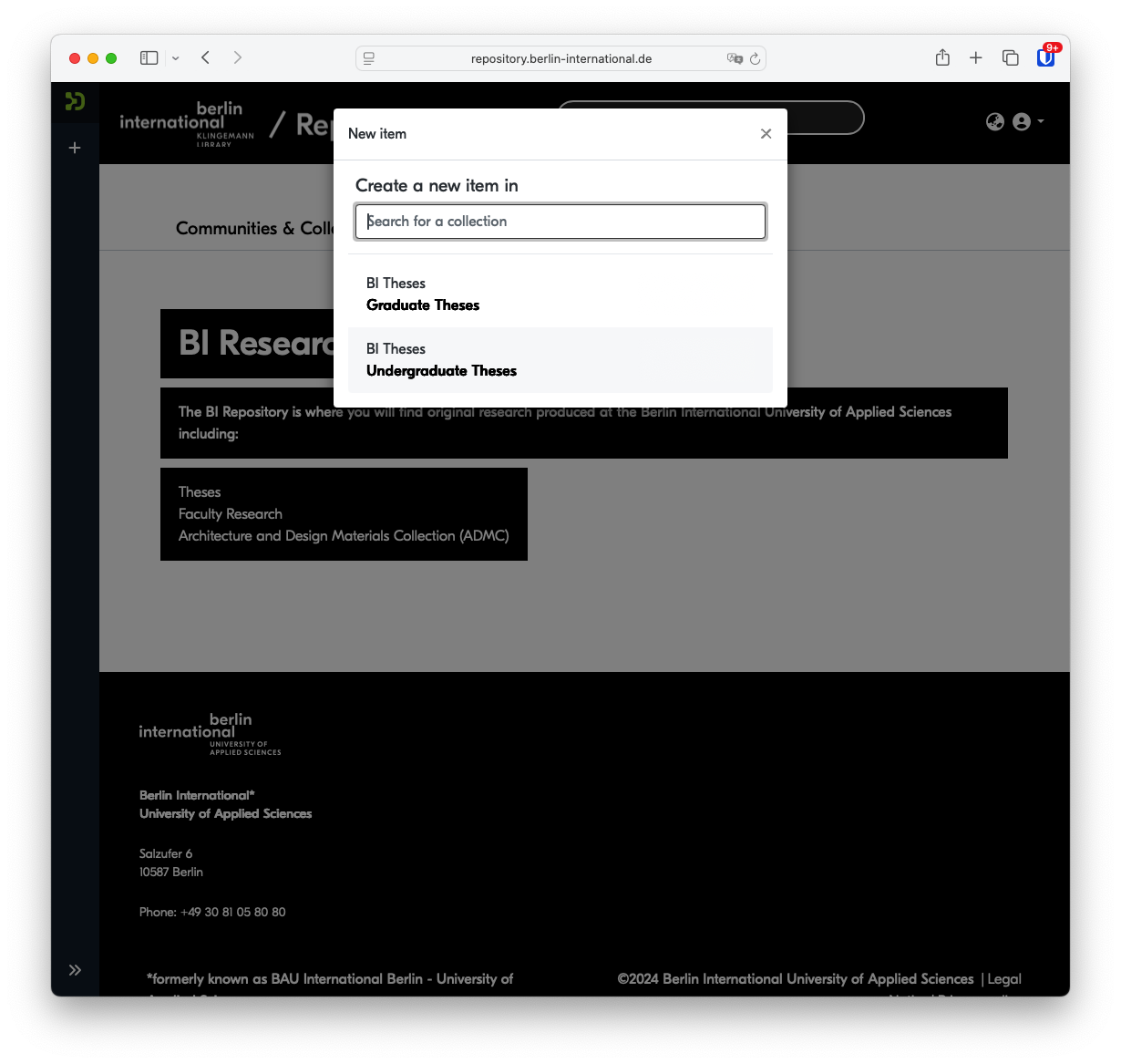Open the user profile account dropdown

[1027, 122]
